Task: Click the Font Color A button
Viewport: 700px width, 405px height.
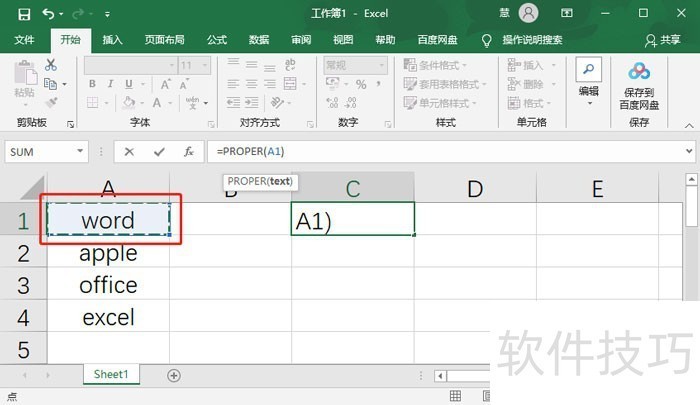Action: coord(157,103)
